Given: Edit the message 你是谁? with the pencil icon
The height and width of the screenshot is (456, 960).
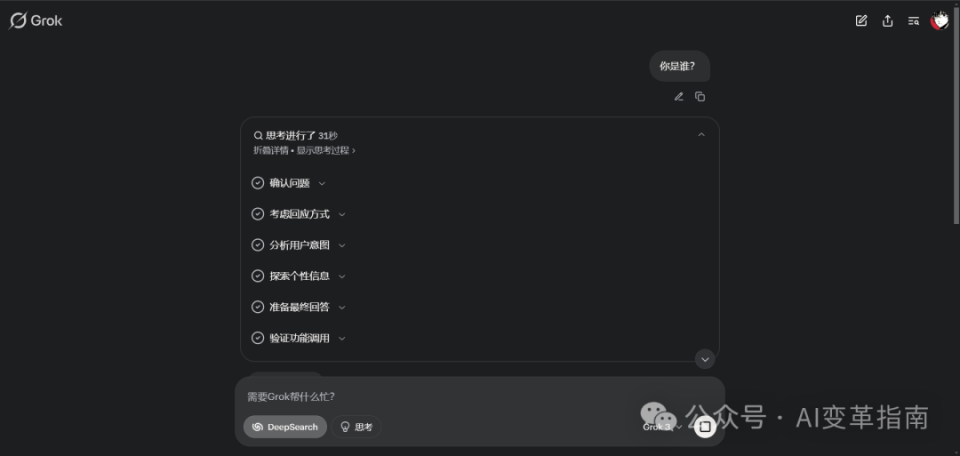Looking at the screenshot, I should tap(678, 97).
